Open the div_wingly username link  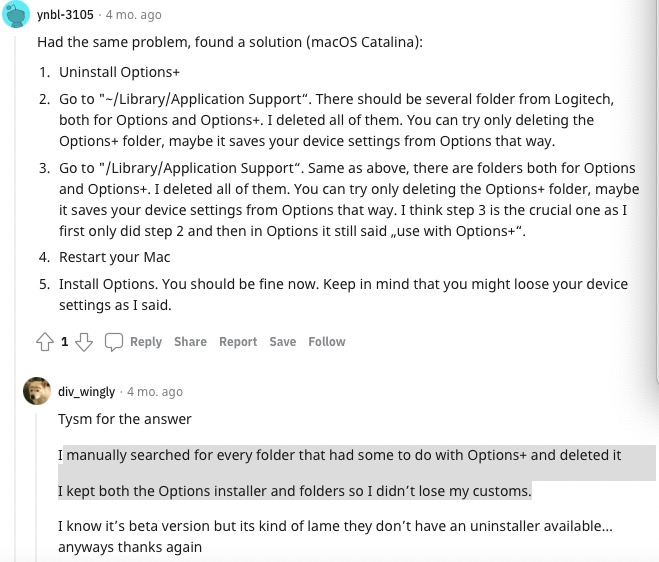(86, 392)
